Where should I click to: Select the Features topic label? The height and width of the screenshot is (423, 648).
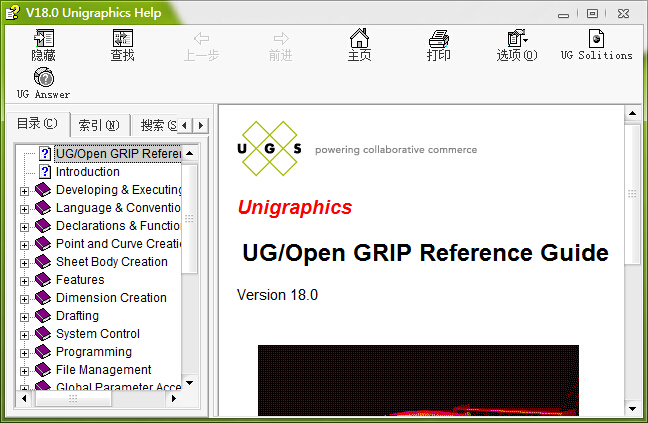pos(80,280)
